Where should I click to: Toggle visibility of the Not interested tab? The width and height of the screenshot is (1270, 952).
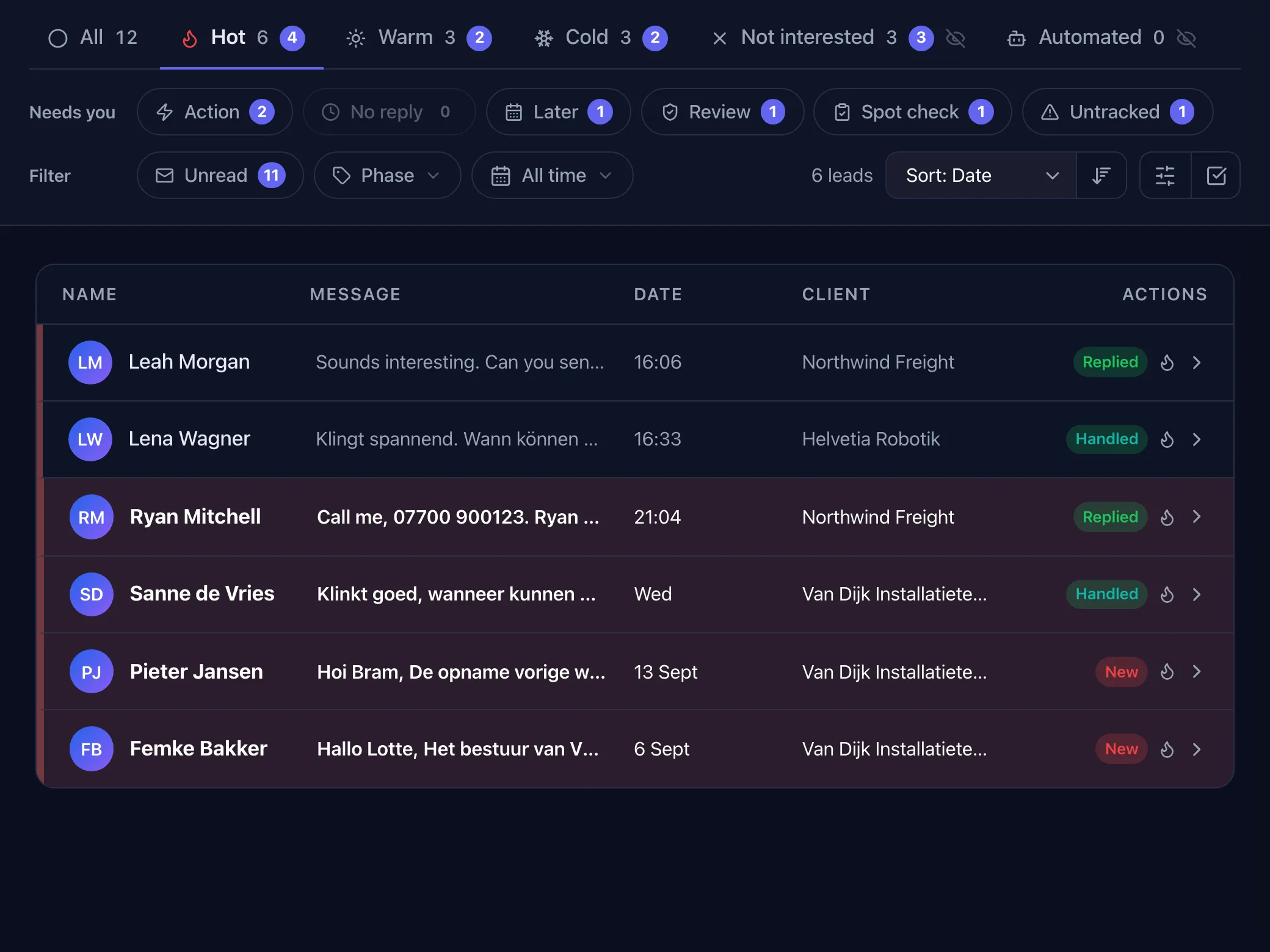[955, 38]
